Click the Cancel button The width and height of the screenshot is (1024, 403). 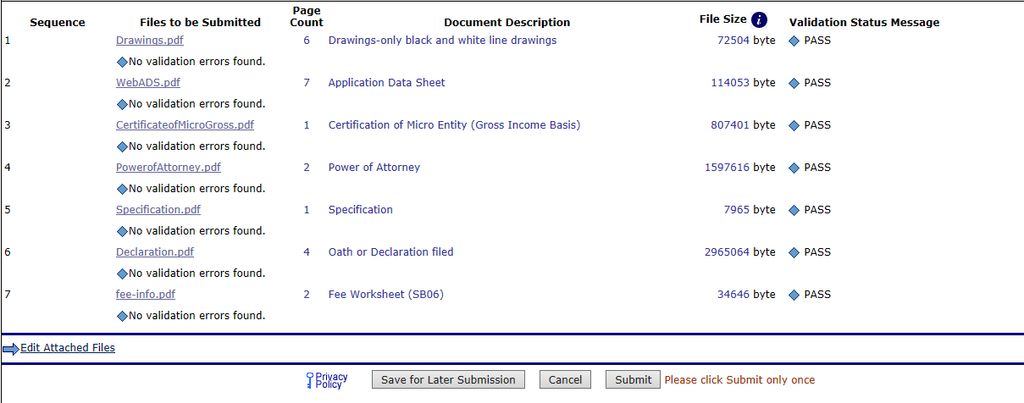coord(565,379)
